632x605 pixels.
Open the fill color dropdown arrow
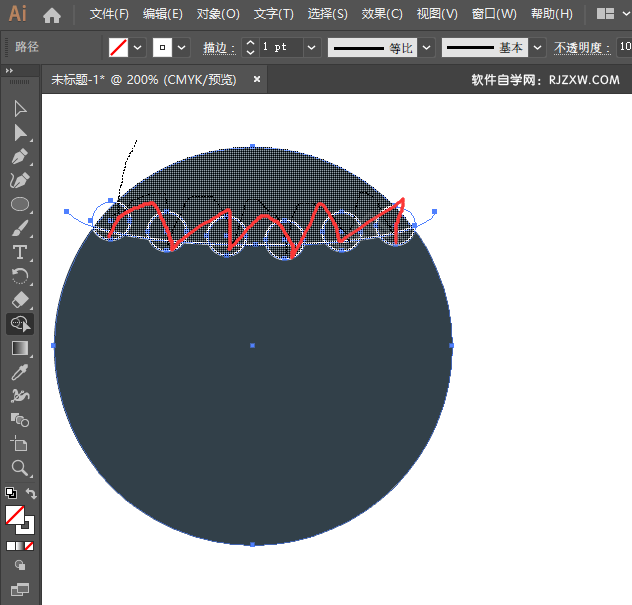(138, 47)
